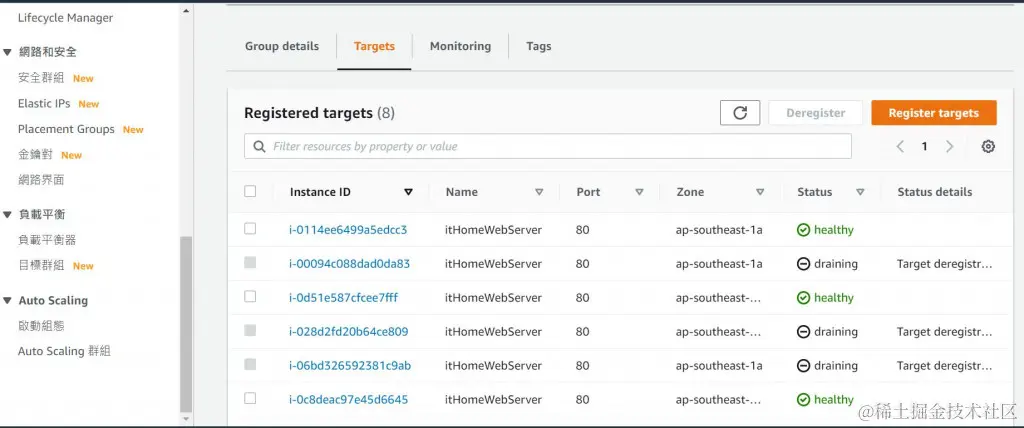Open table preferences gear icon
Image resolution: width=1024 pixels, height=428 pixels.
(988, 146)
